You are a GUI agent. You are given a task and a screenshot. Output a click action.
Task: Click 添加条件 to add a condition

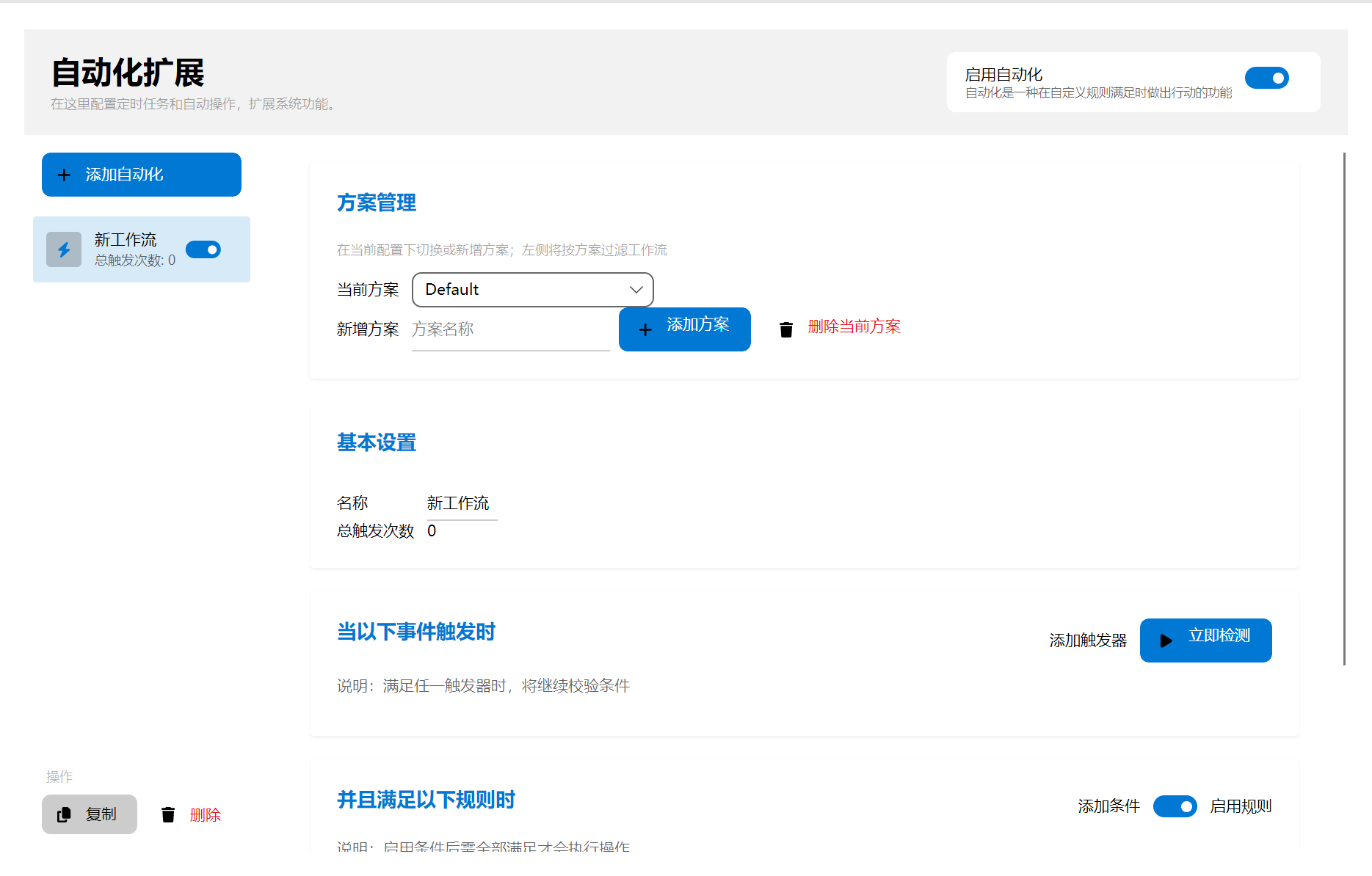pos(1108,806)
